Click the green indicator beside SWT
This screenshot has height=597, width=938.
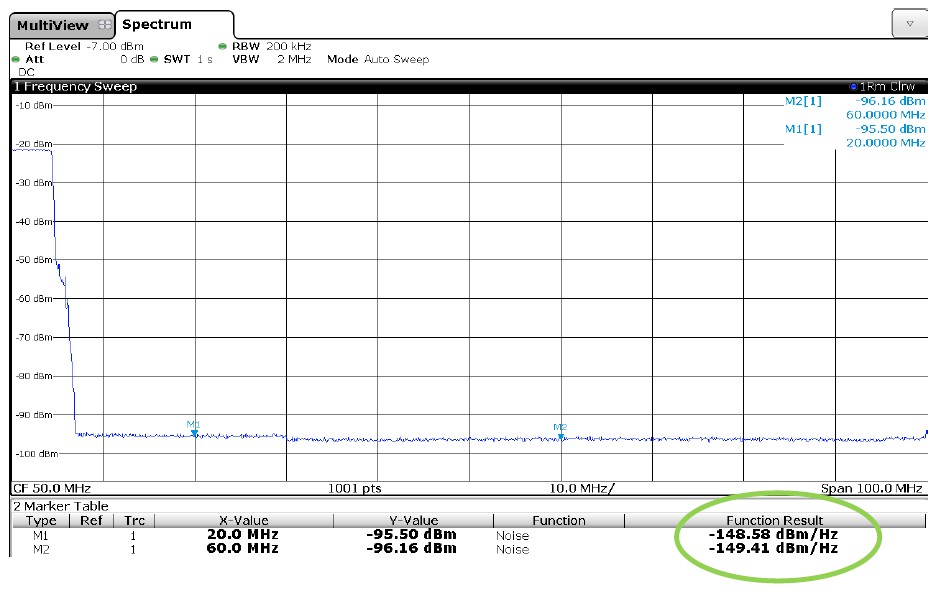[154, 60]
